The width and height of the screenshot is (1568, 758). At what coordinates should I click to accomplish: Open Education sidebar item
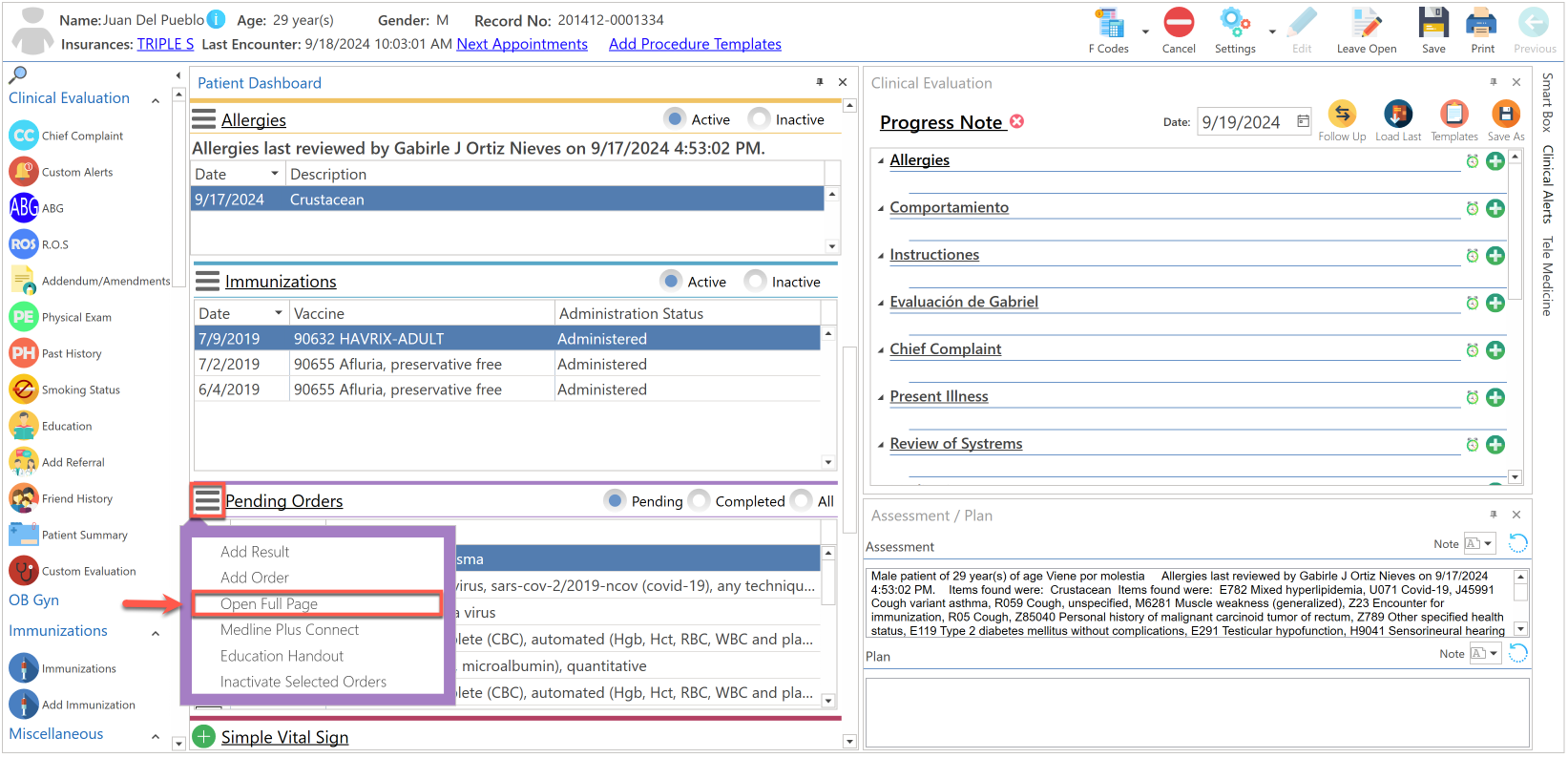click(x=52, y=426)
